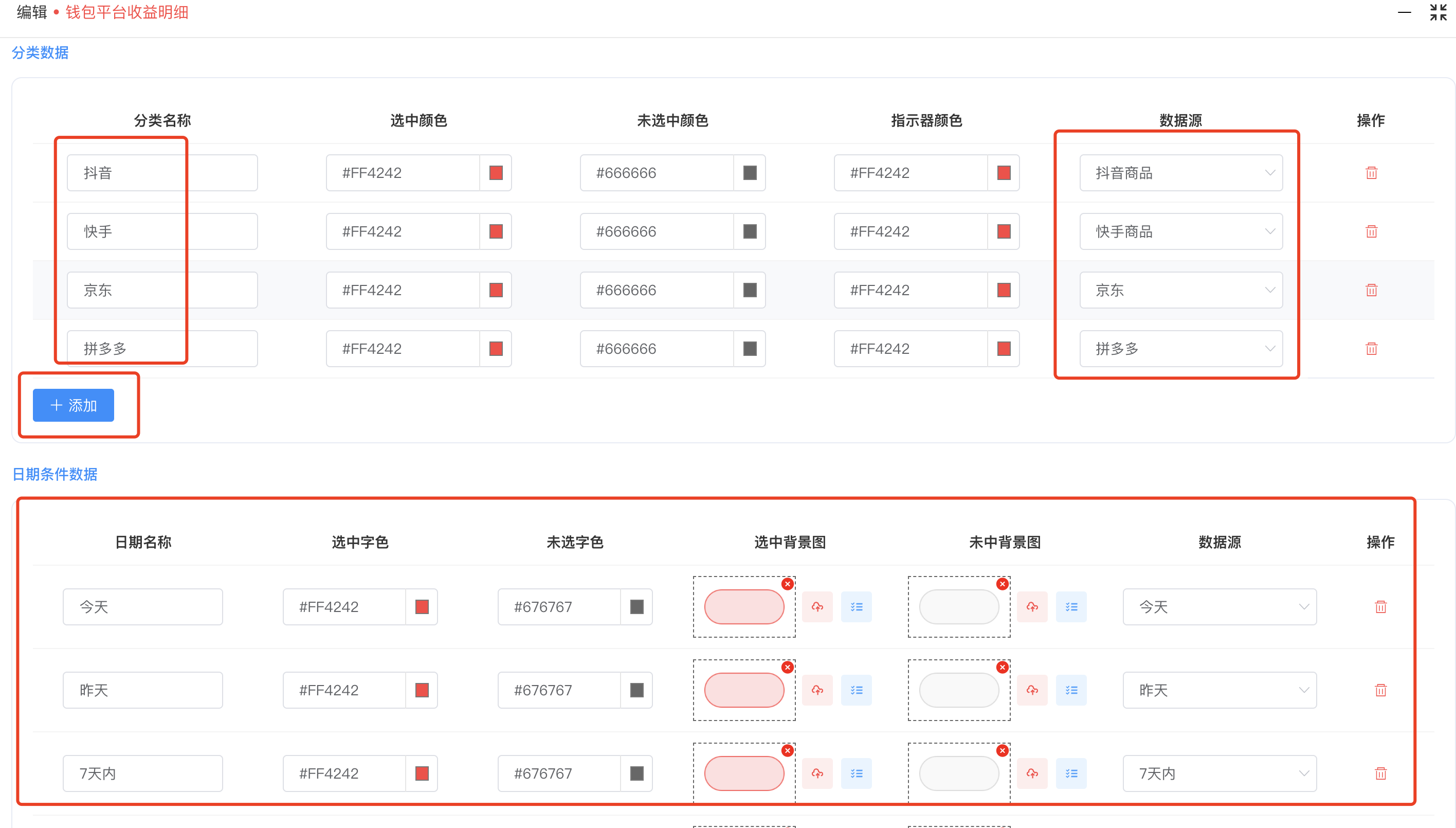The image size is (1456, 828).
Task: Delete the 快手 category row
Action: pos(1371,231)
